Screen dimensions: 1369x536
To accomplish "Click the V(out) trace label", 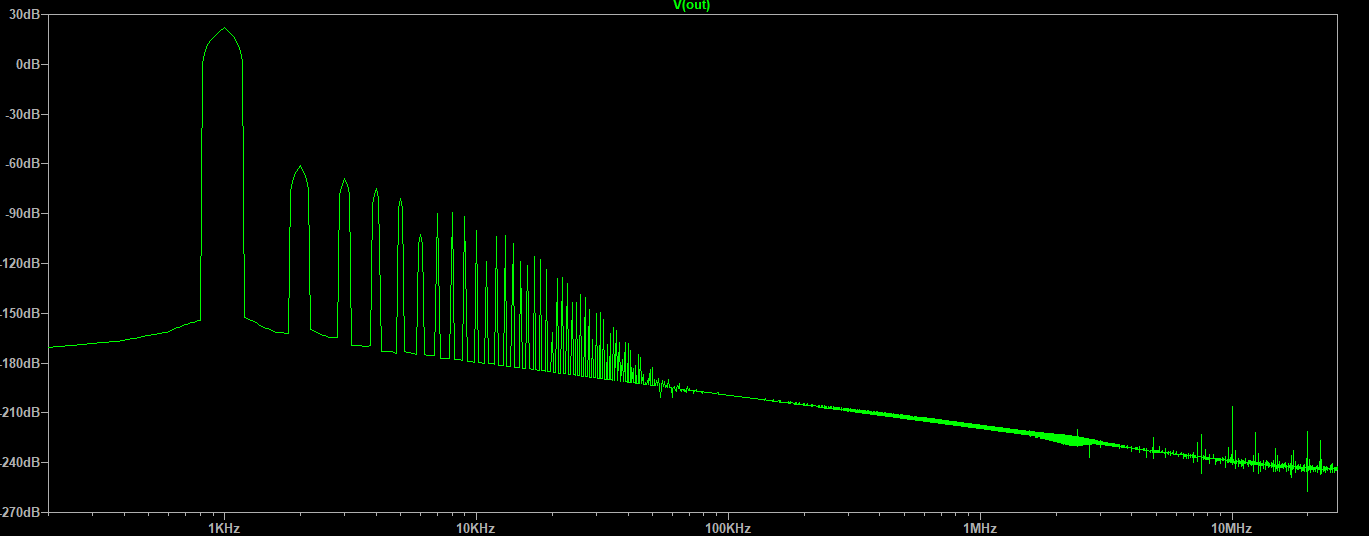I will click(x=691, y=5).
